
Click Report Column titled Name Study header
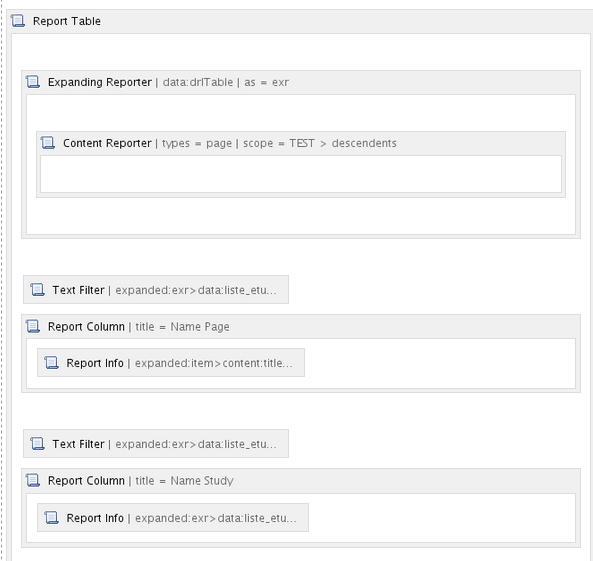click(301, 480)
